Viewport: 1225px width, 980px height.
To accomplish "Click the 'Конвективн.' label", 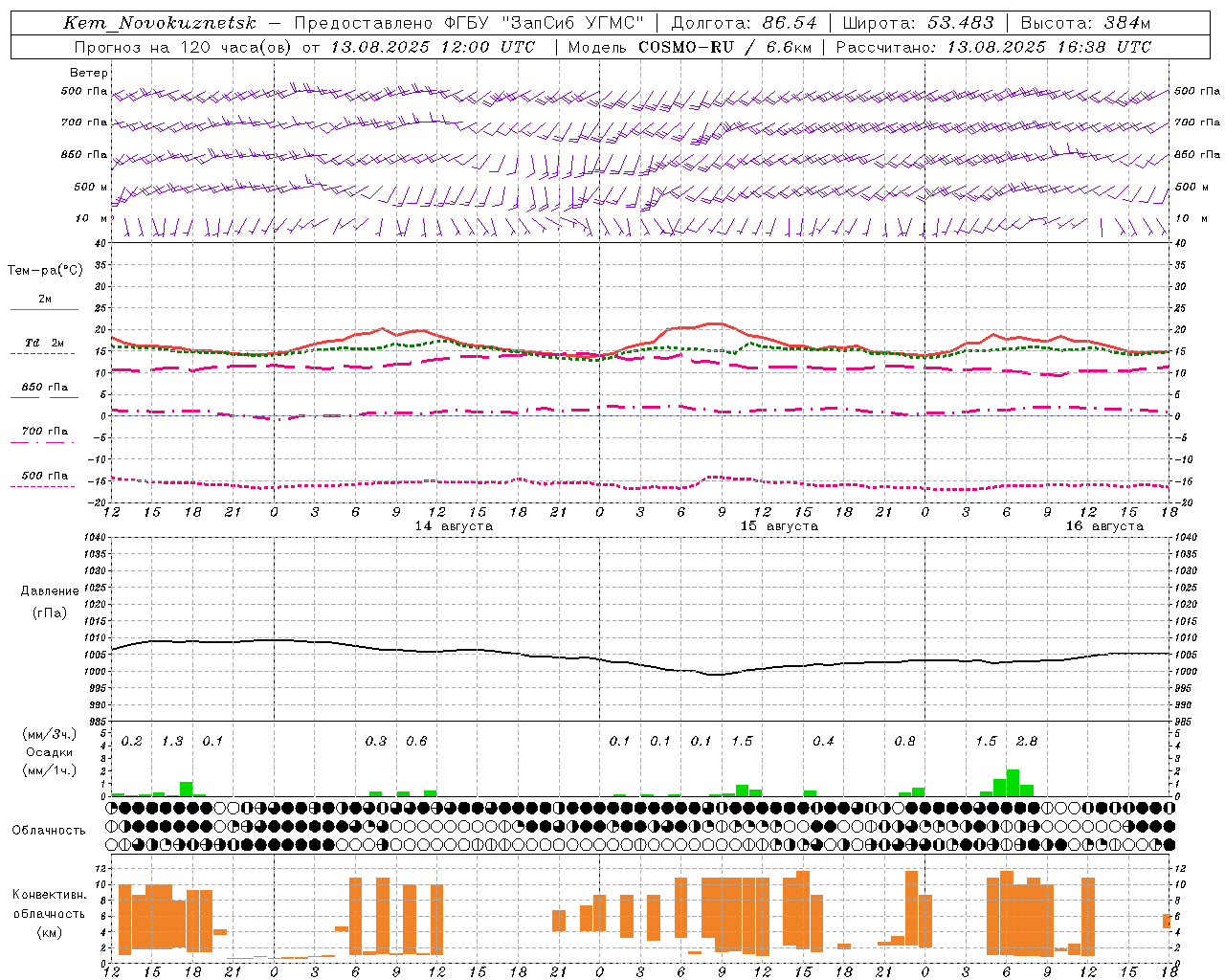I will point(50,895).
